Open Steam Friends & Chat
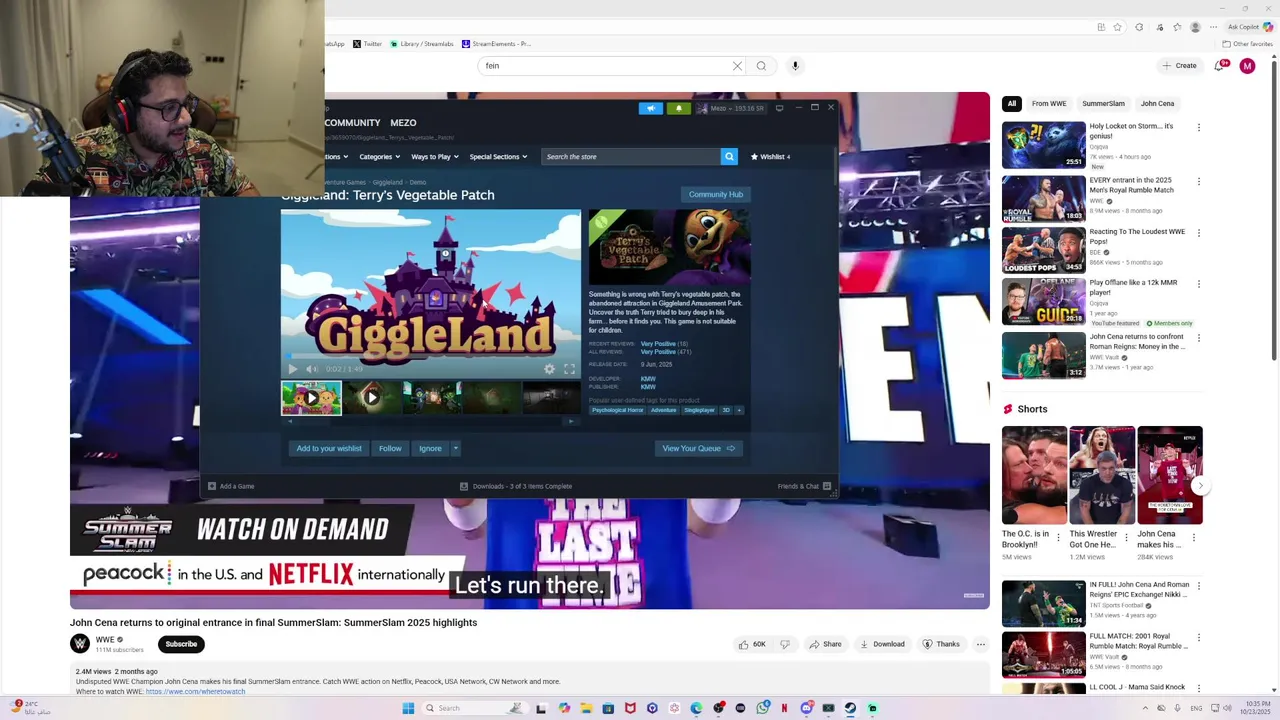1280x720 pixels. click(x=804, y=486)
